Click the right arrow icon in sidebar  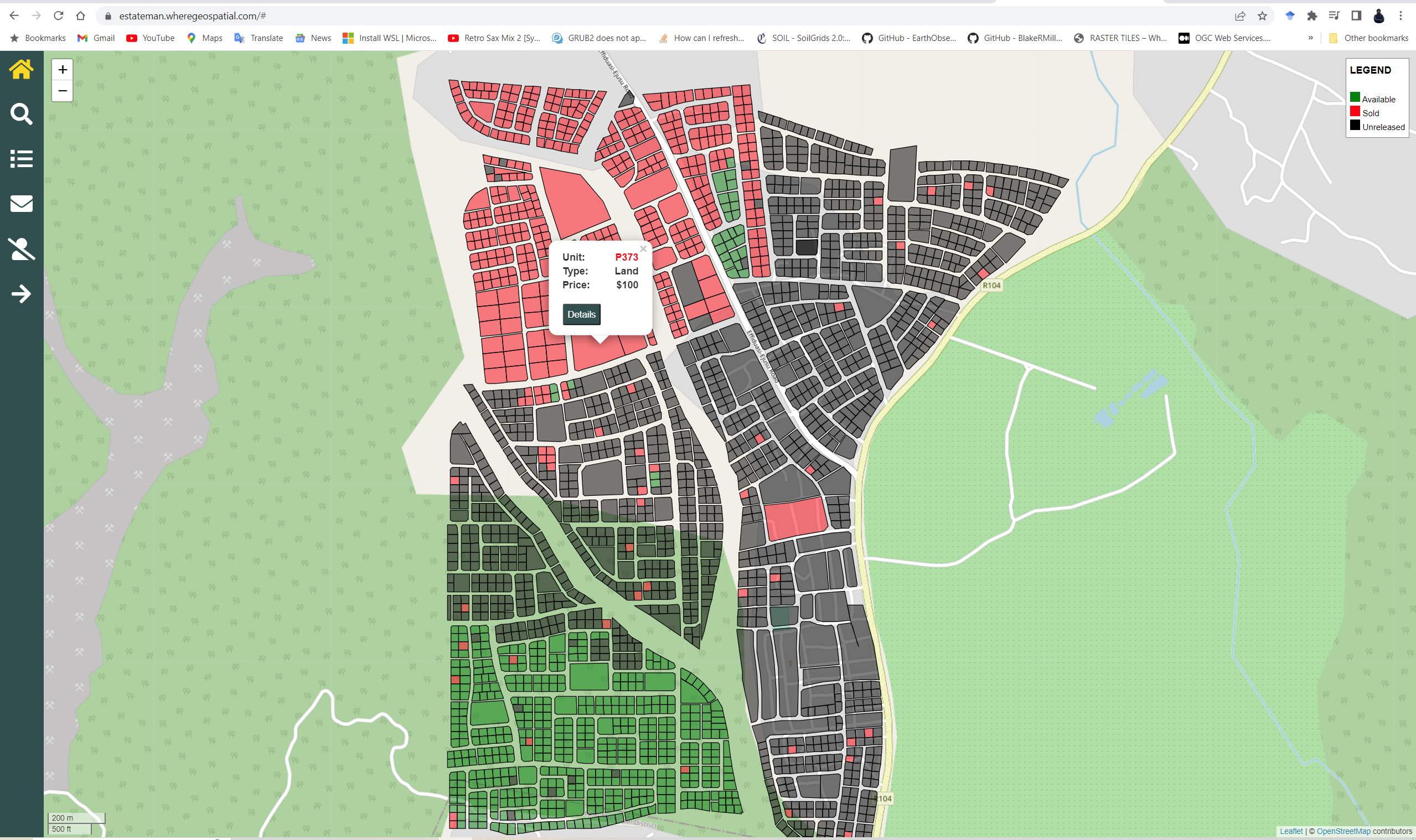coord(21,294)
